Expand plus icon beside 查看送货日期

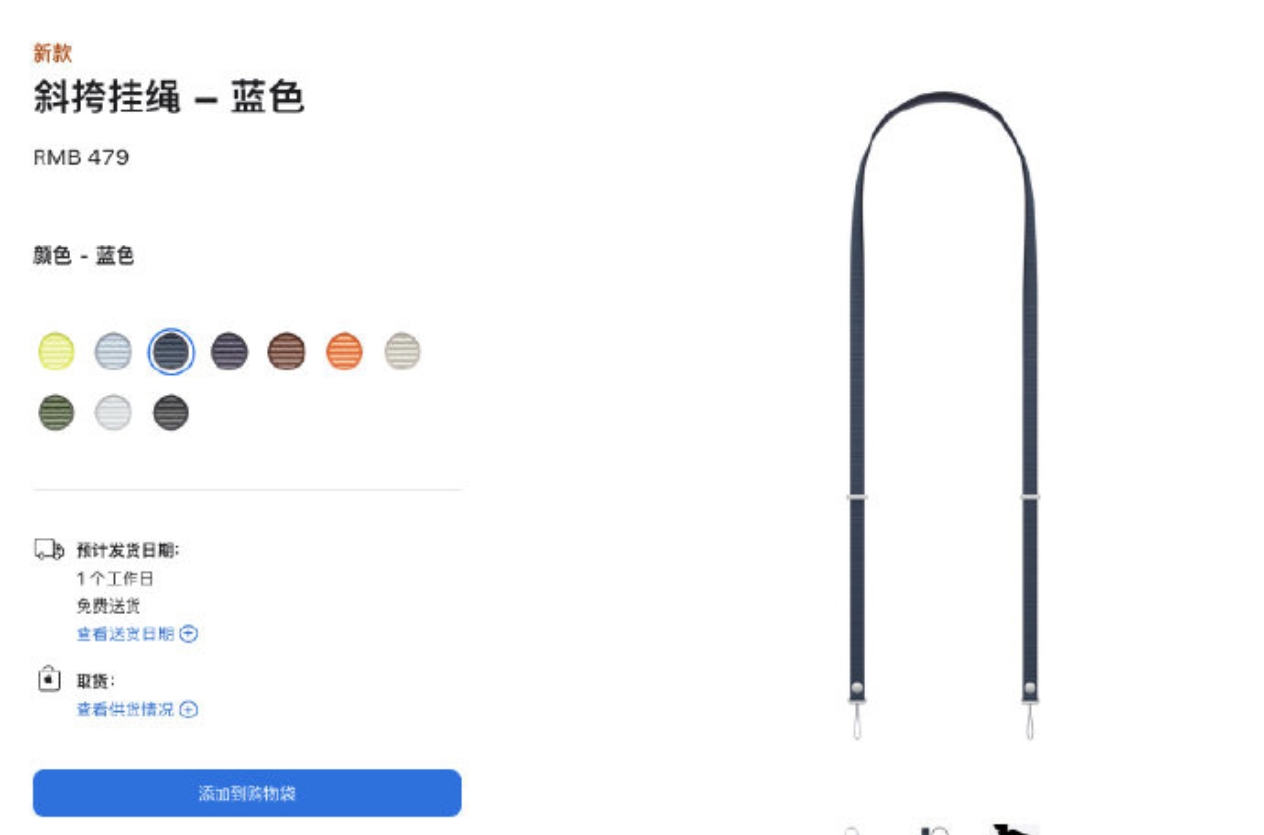pos(189,633)
